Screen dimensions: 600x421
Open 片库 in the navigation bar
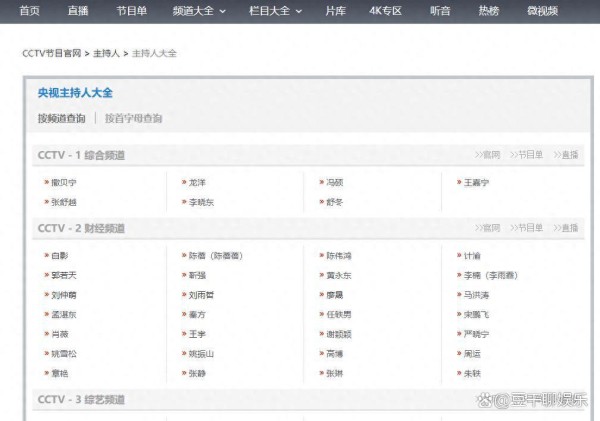point(336,11)
